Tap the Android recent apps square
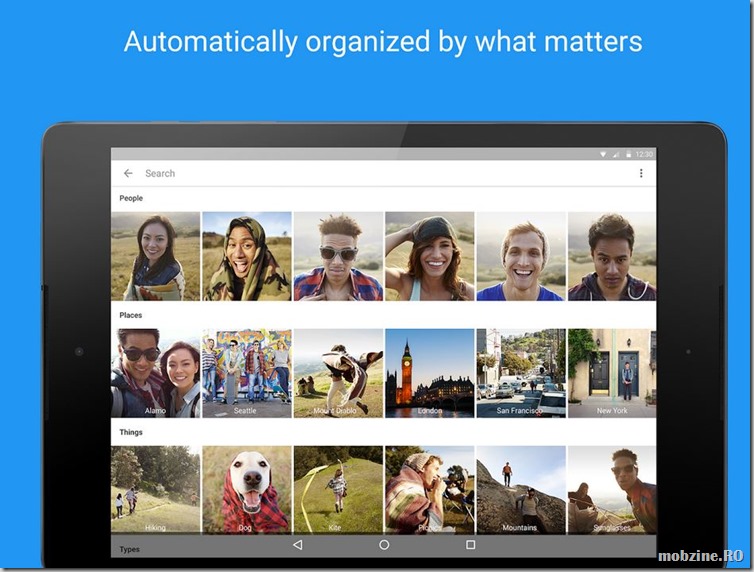This screenshot has height=572, width=754. click(x=471, y=545)
